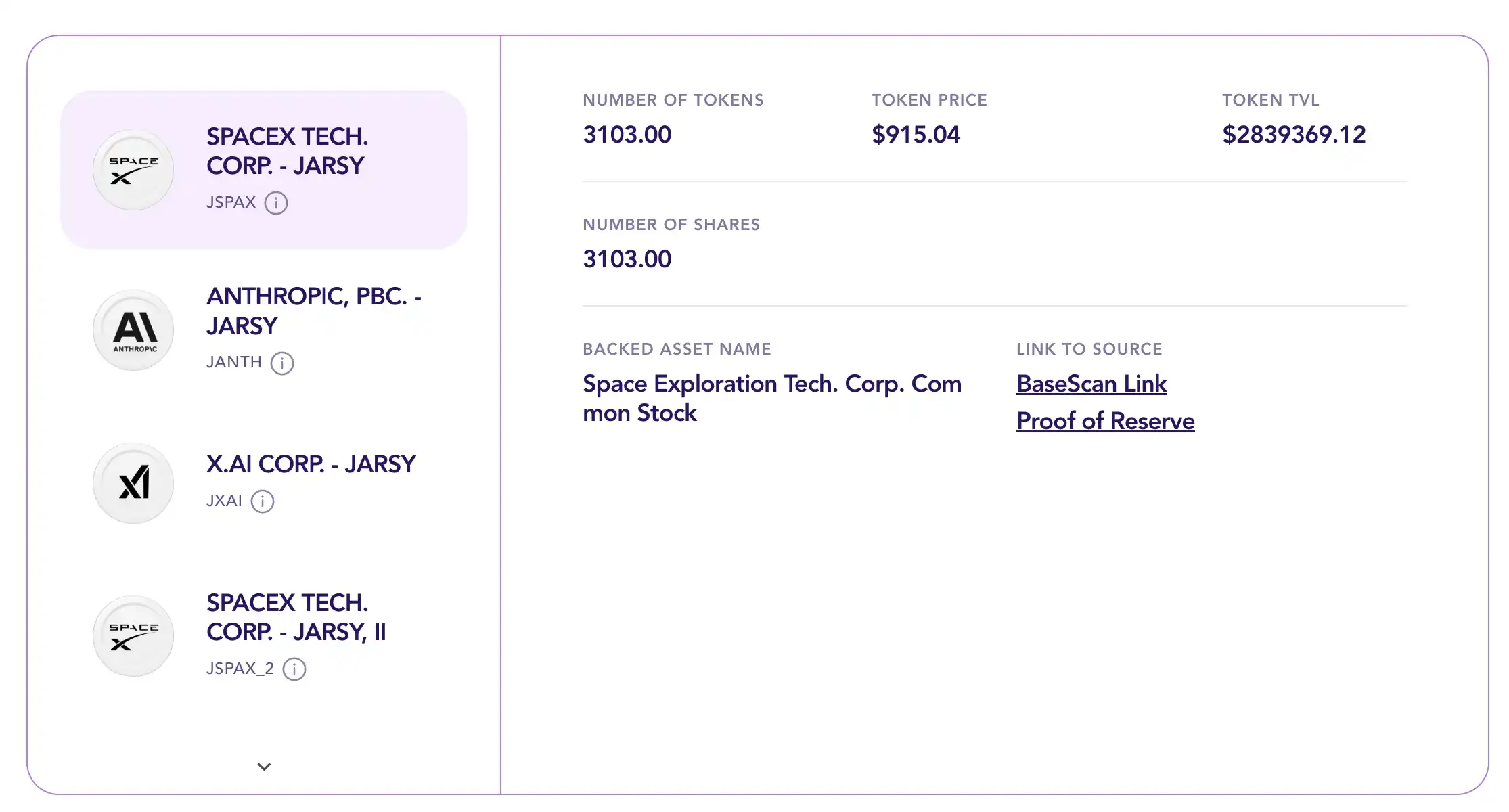The image size is (1509, 812).
Task: Click the Token TVL value
Action: pyautogui.click(x=1294, y=135)
